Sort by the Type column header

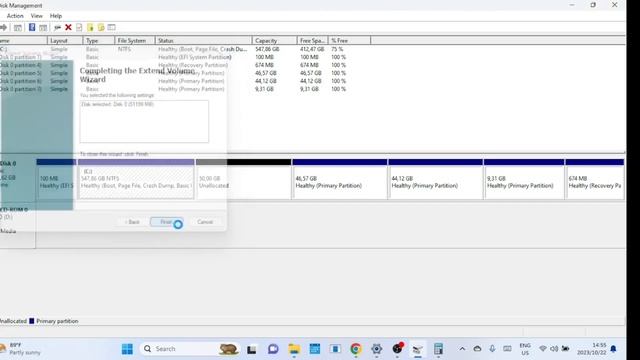tap(99, 40)
